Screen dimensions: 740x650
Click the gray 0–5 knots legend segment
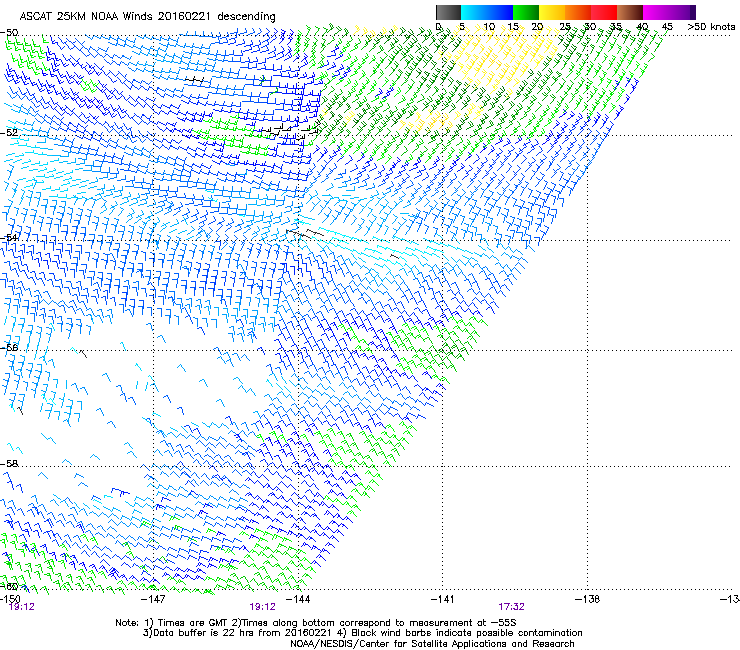(448, 12)
